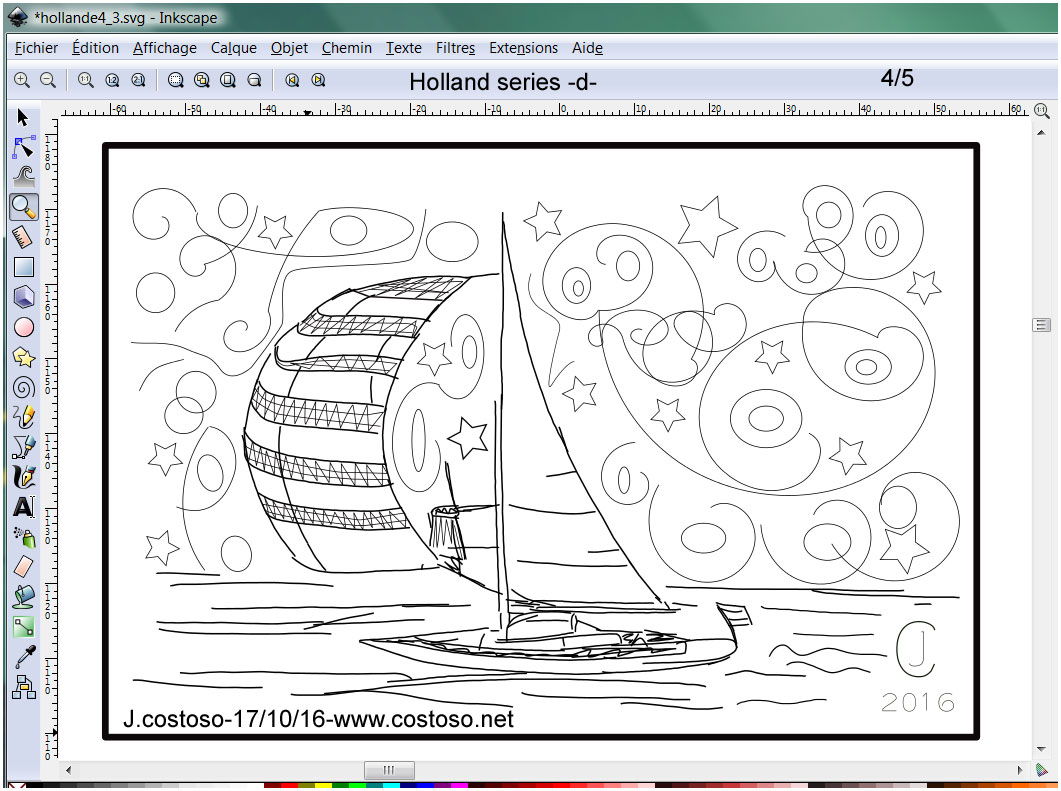Activate the Spiral tool
Image resolution: width=1061 pixels, height=791 pixels.
pyautogui.click(x=24, y=387)
